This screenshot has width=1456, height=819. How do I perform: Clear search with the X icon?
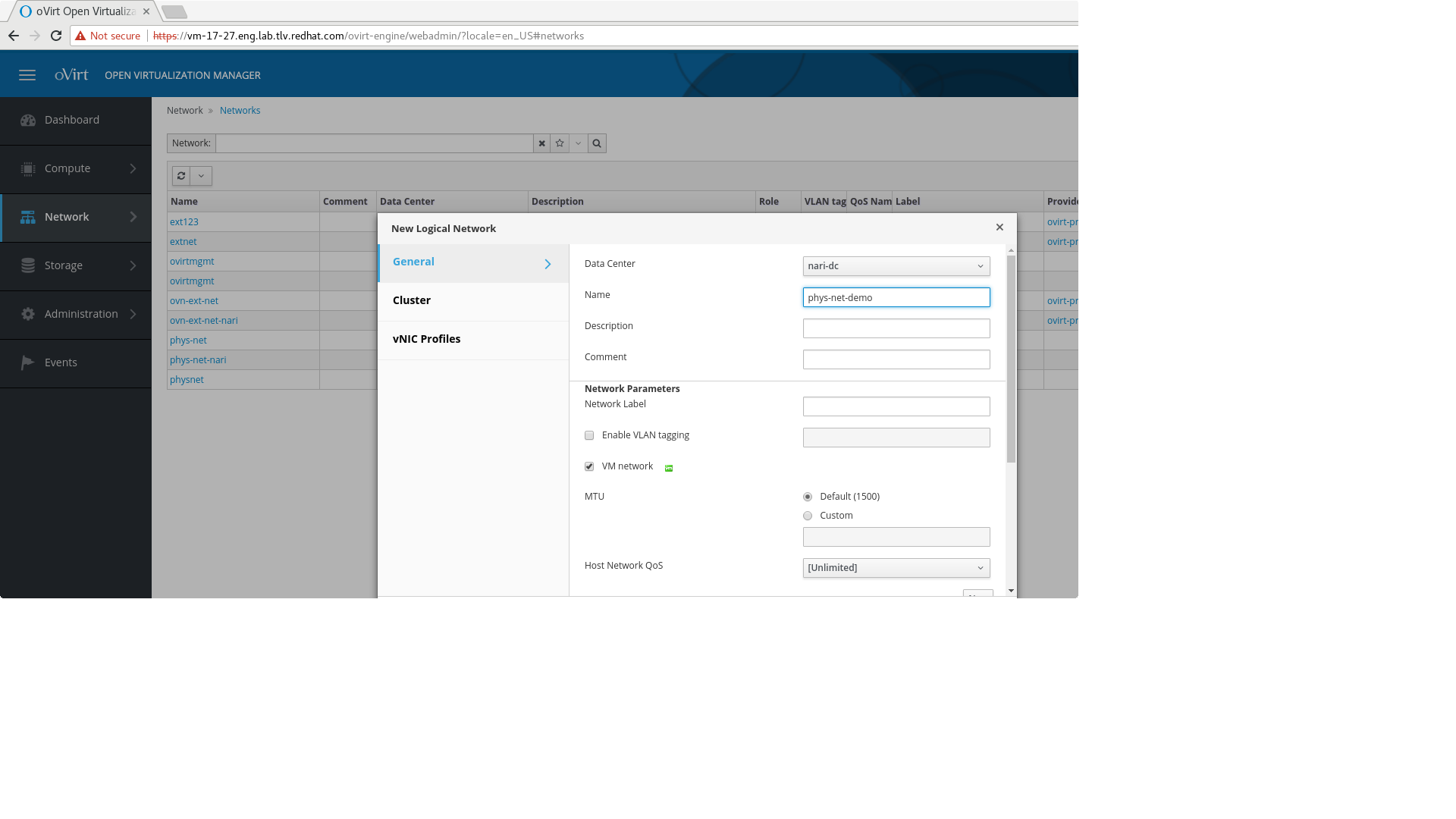[541, 143]
